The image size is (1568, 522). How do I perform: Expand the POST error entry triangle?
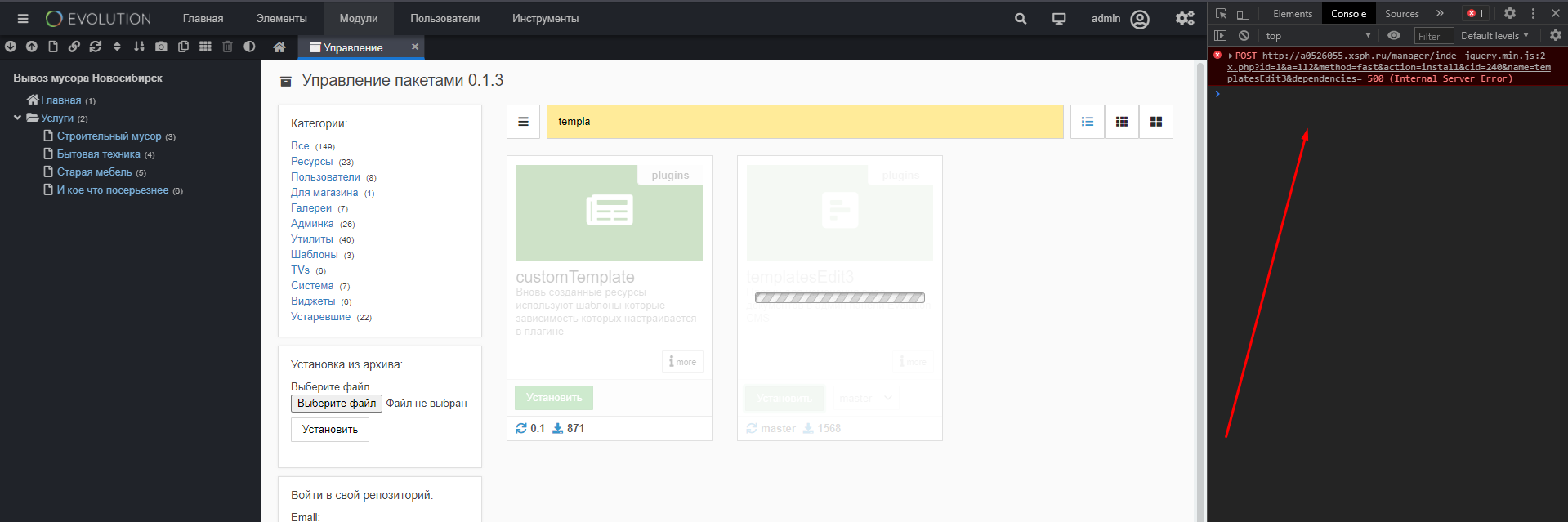click(1231, 56)
